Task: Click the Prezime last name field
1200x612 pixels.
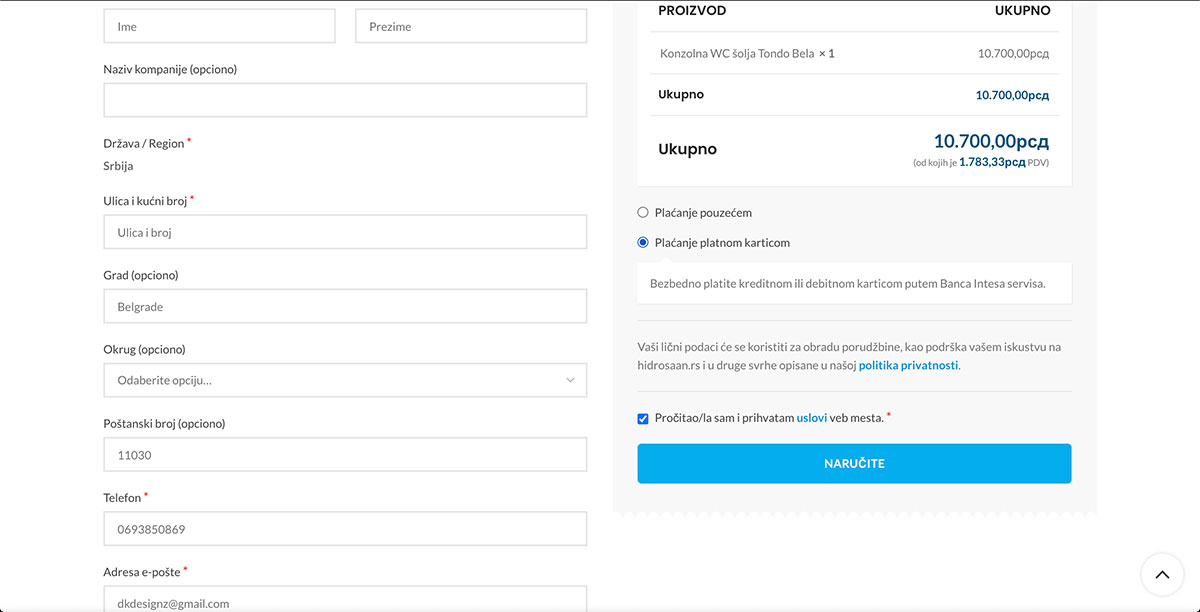Action: (470, 27)
